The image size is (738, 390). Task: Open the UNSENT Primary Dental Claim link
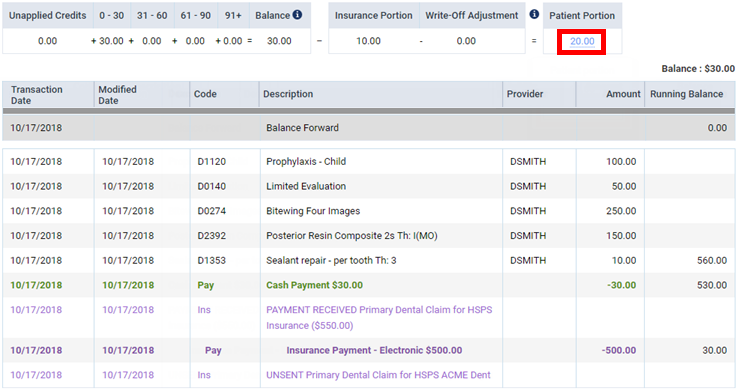coord(378,375)
